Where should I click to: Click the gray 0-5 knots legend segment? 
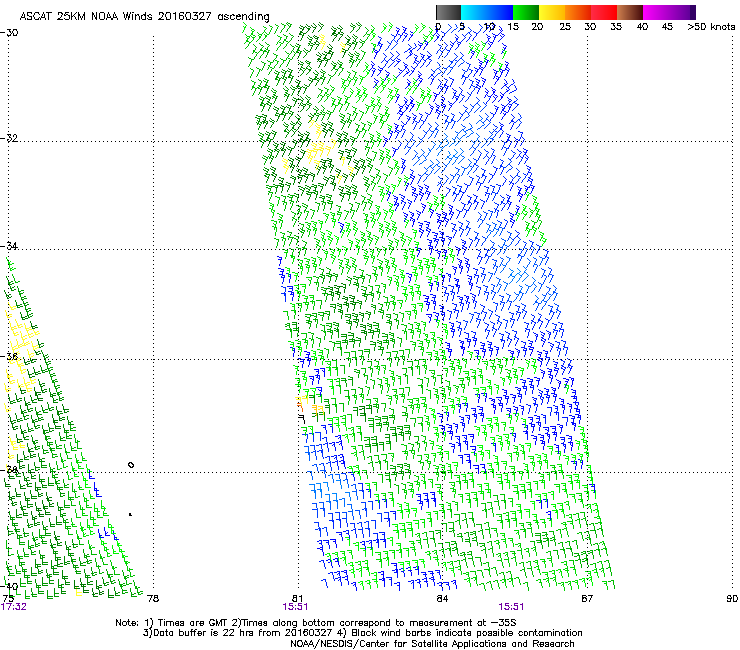tap(448, 12)
